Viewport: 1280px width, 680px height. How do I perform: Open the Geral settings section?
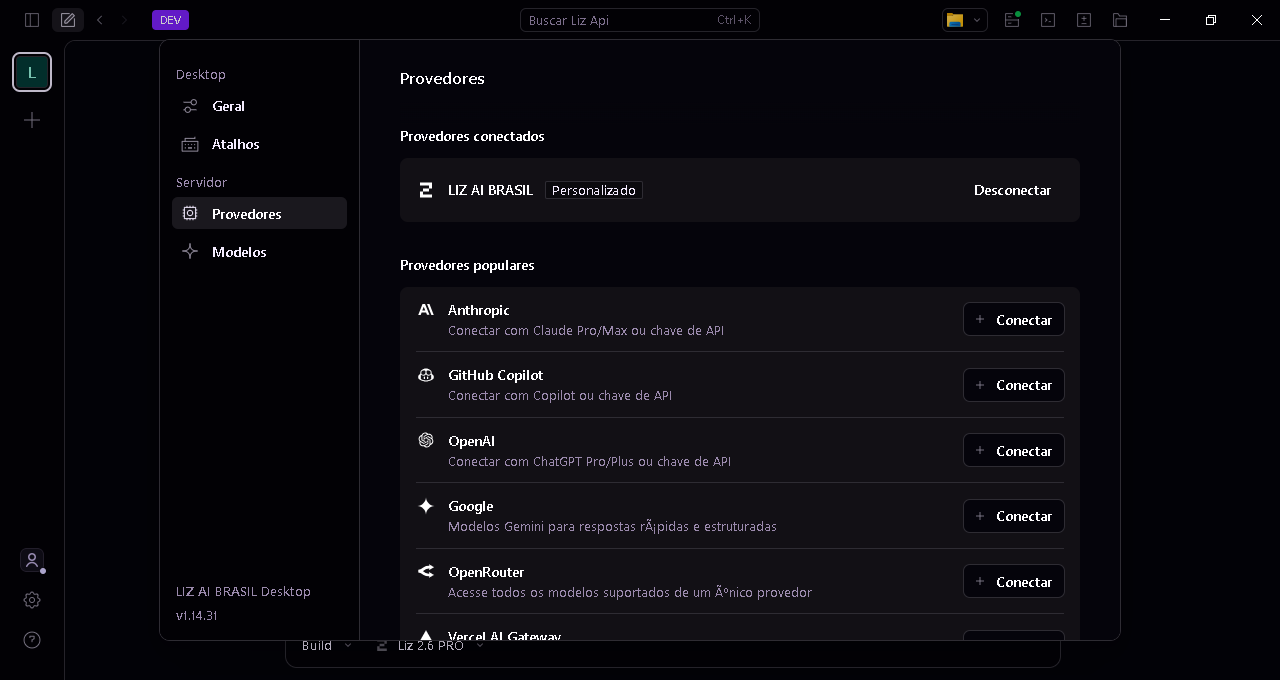click(259, 106)
